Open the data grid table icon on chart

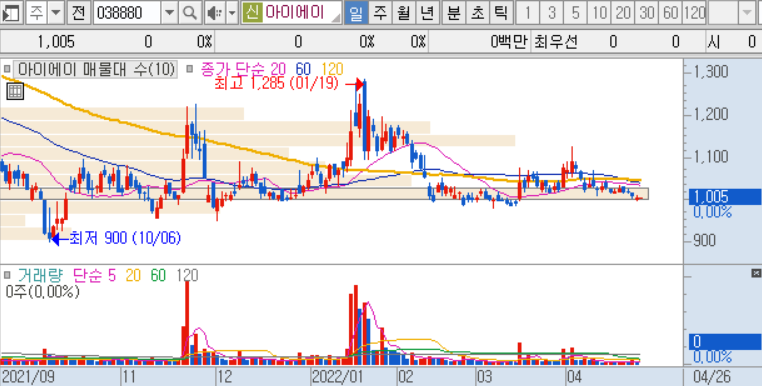(15, 91)
